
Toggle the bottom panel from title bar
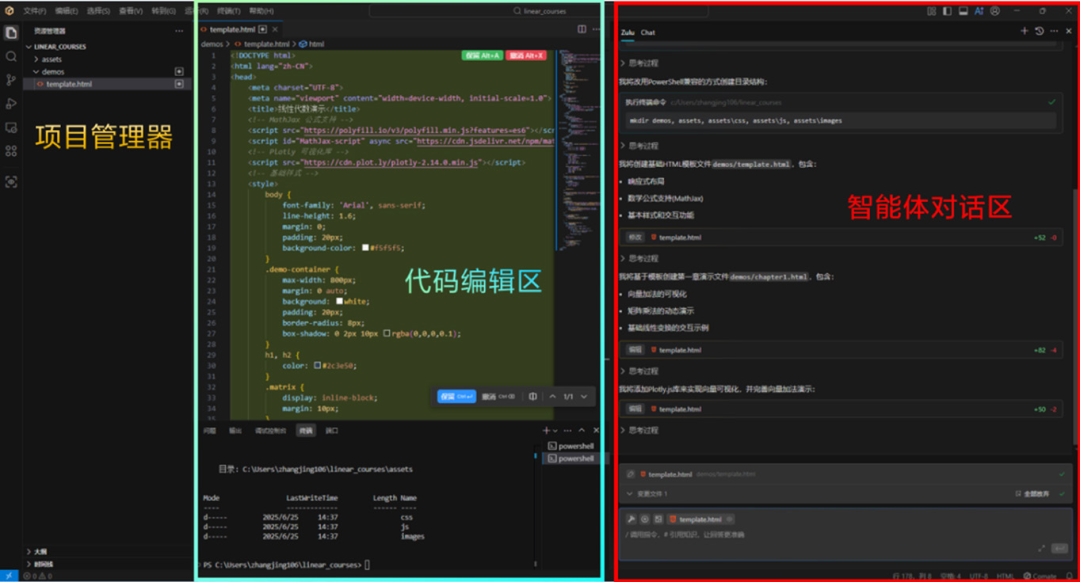coord(963,11)
